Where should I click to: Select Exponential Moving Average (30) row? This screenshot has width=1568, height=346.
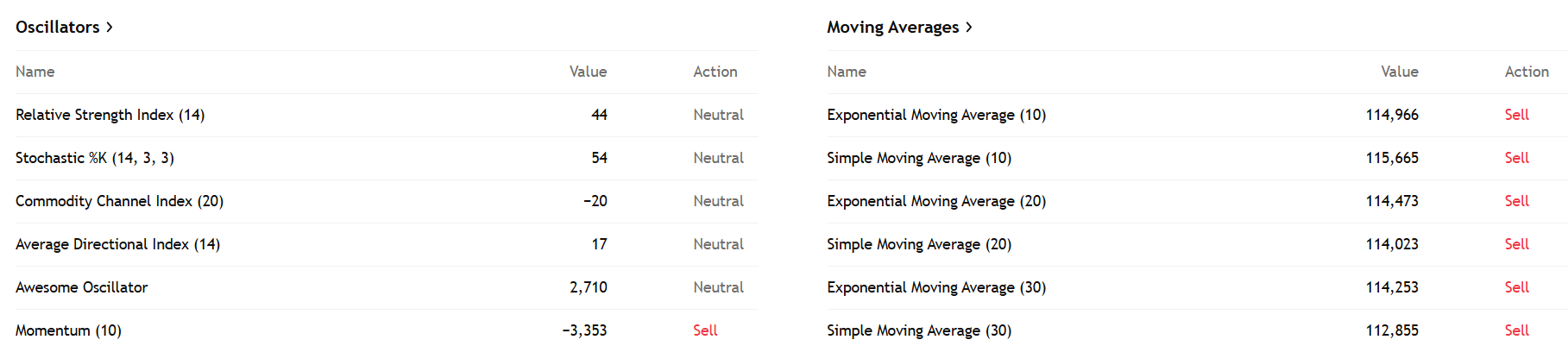point(1197,287)
